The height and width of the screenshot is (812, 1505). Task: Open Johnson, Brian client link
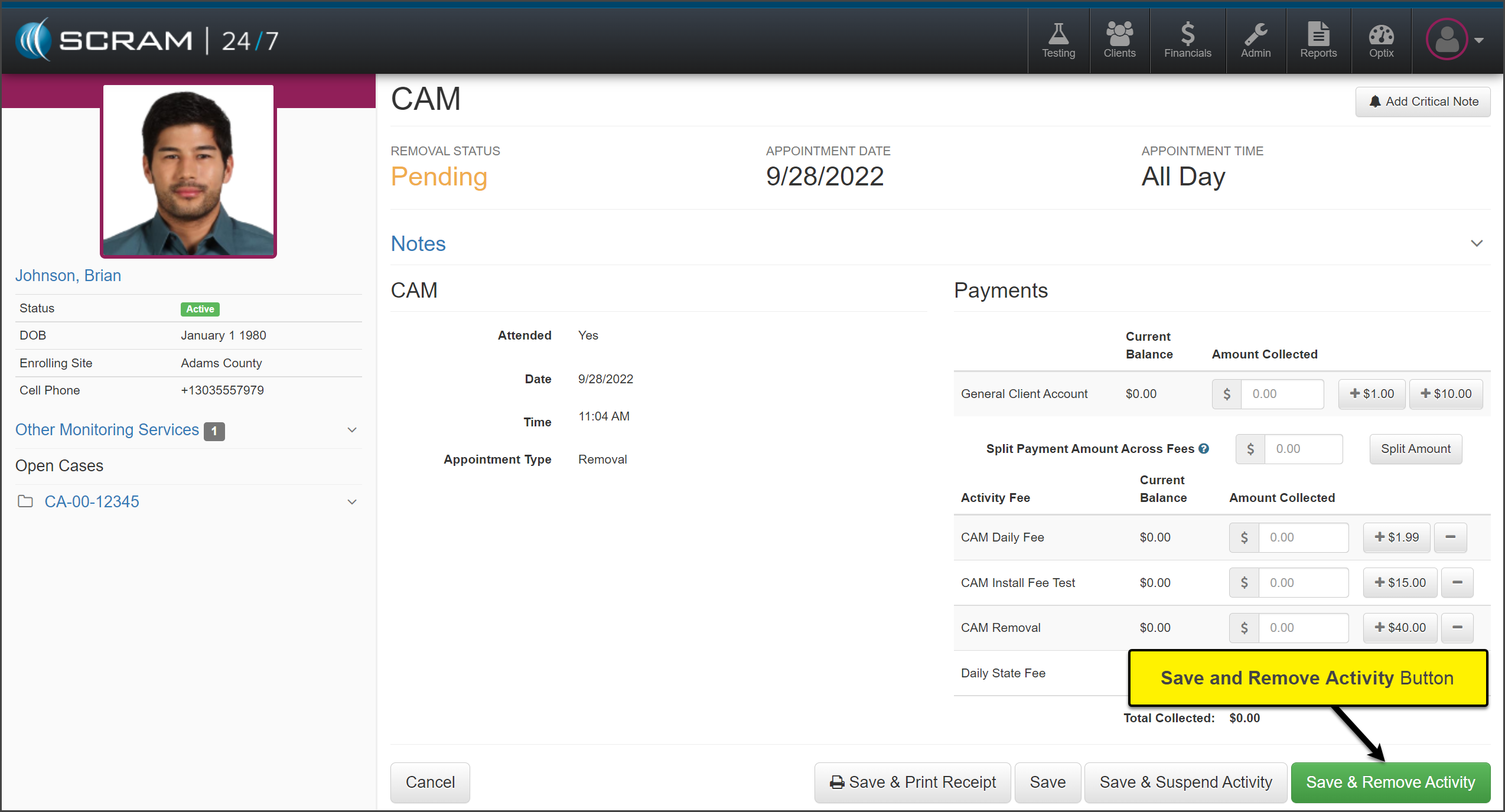click(x=68, y=276)
